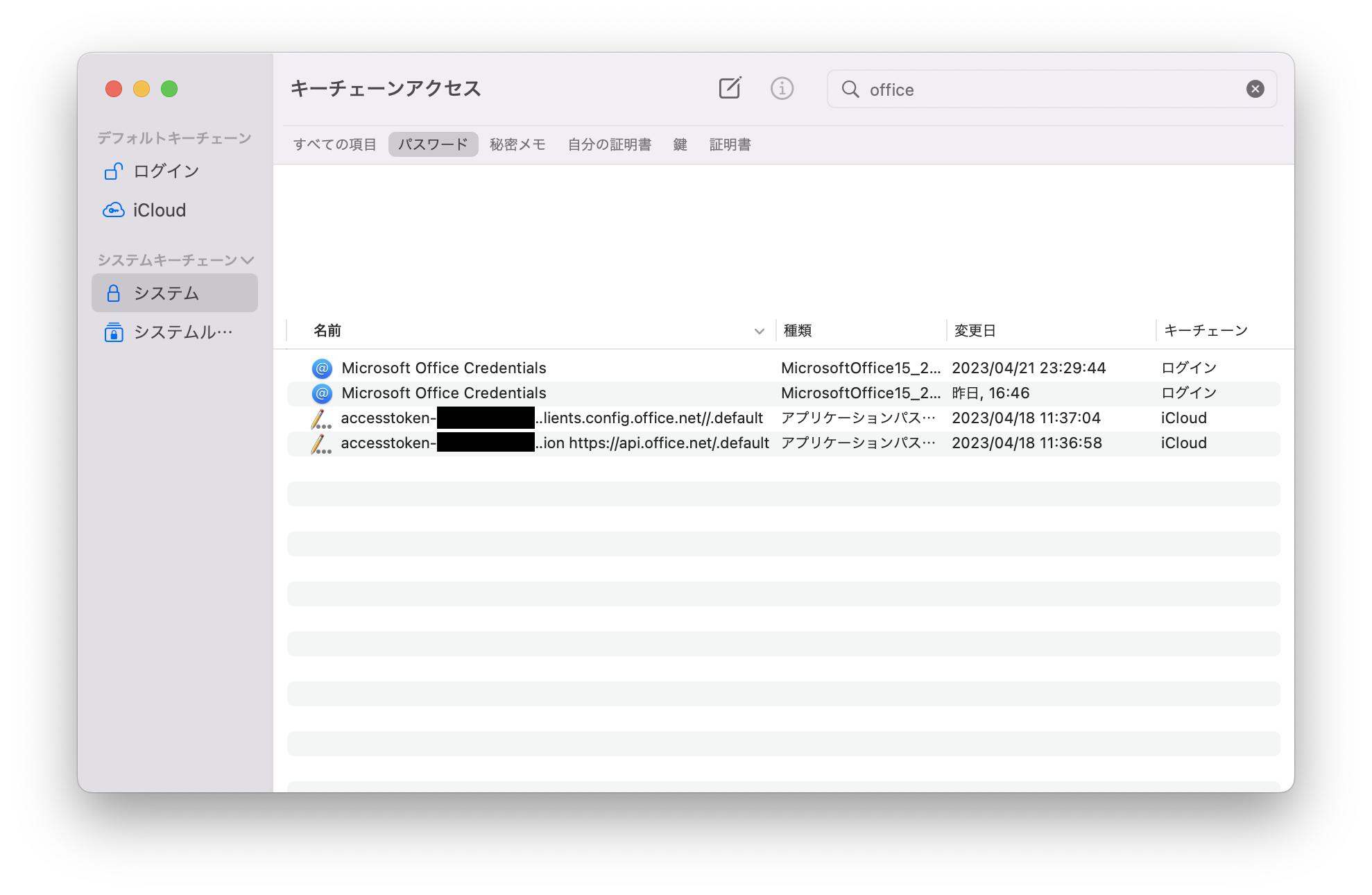The image size is (1372, 895).
Task: Select the システムル… keychain in the sidebar
Action: (175, 332)
